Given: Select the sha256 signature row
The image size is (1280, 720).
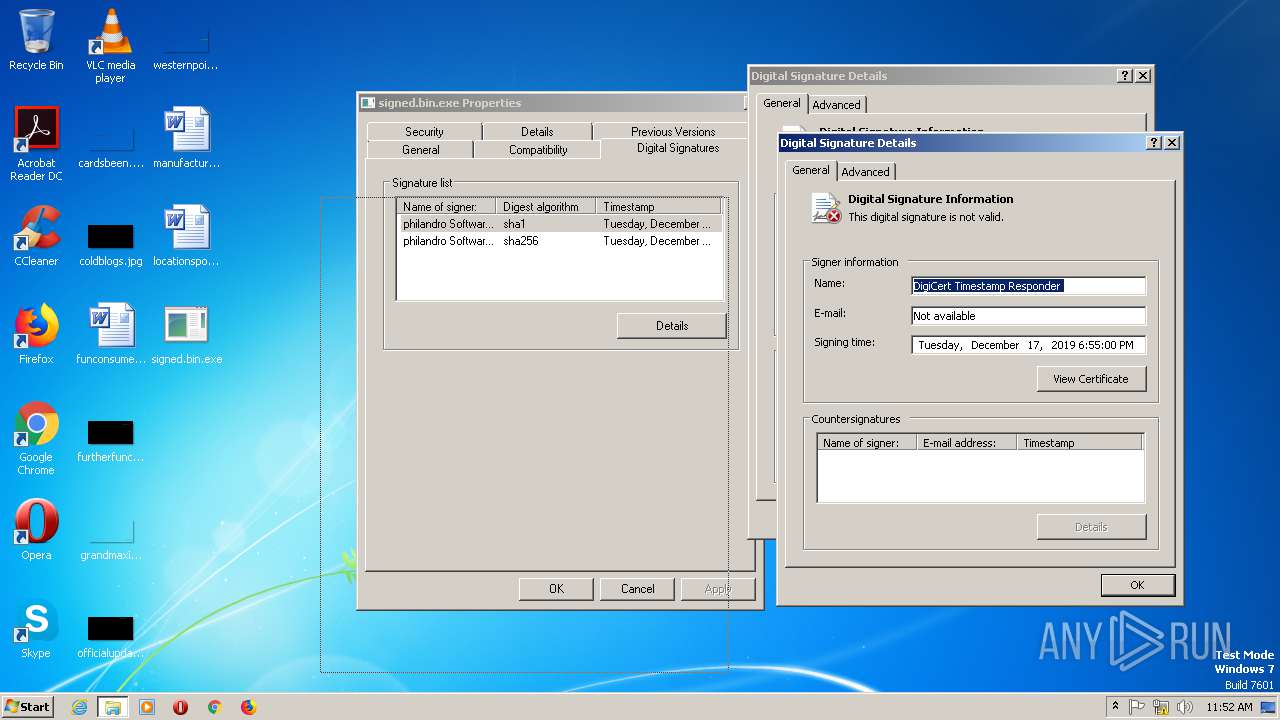Looking at the screenshot, I should tap(559, 241).
